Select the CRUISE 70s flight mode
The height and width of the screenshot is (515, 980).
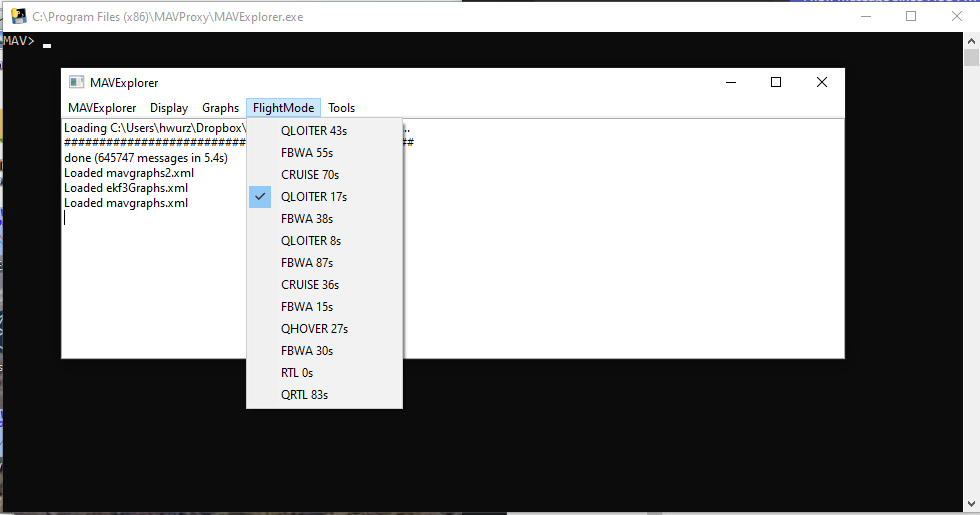(x=310, y=175)
